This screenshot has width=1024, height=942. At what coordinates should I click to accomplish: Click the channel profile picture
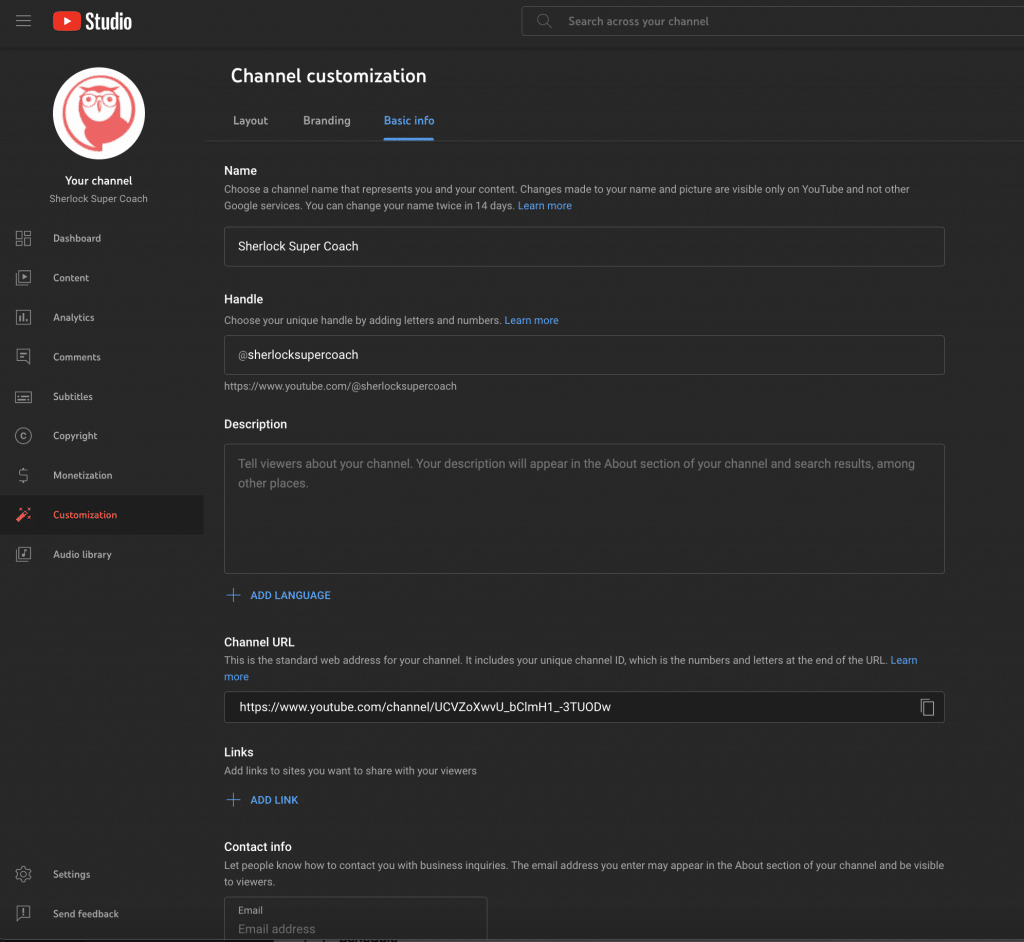(x=98, y=113)
